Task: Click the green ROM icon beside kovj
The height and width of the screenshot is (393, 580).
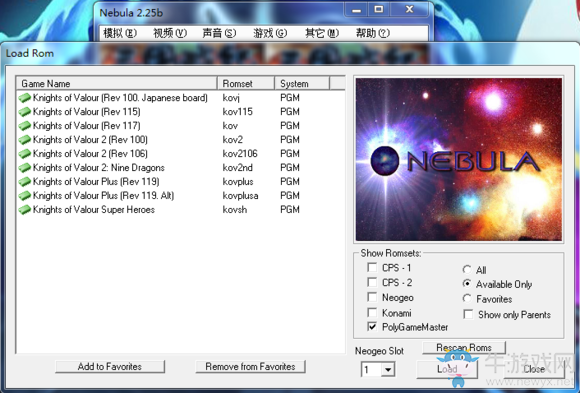Action: (25, 98)
